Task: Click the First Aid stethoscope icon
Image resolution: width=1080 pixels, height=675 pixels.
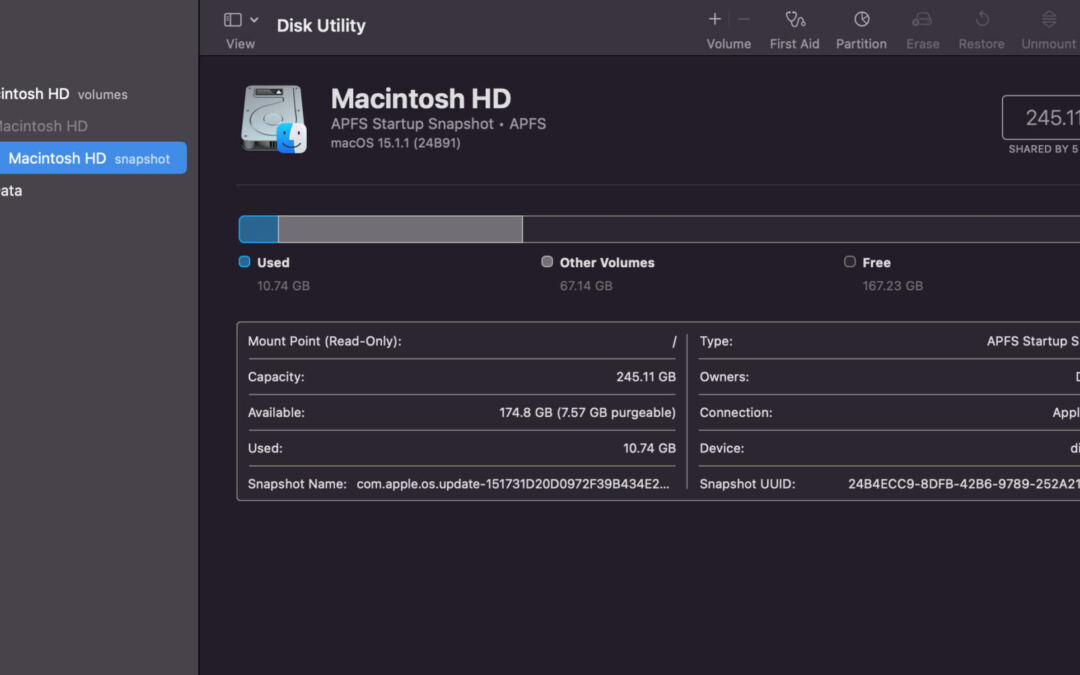Action: click(x=795, y=20)
